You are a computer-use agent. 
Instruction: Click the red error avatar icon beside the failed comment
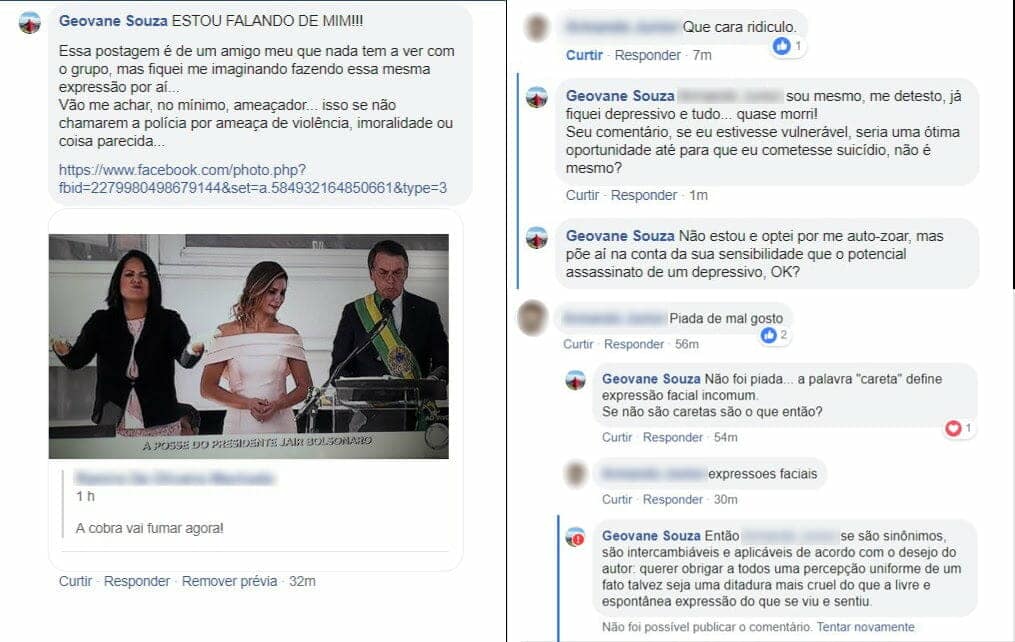(x=575, y=537)
